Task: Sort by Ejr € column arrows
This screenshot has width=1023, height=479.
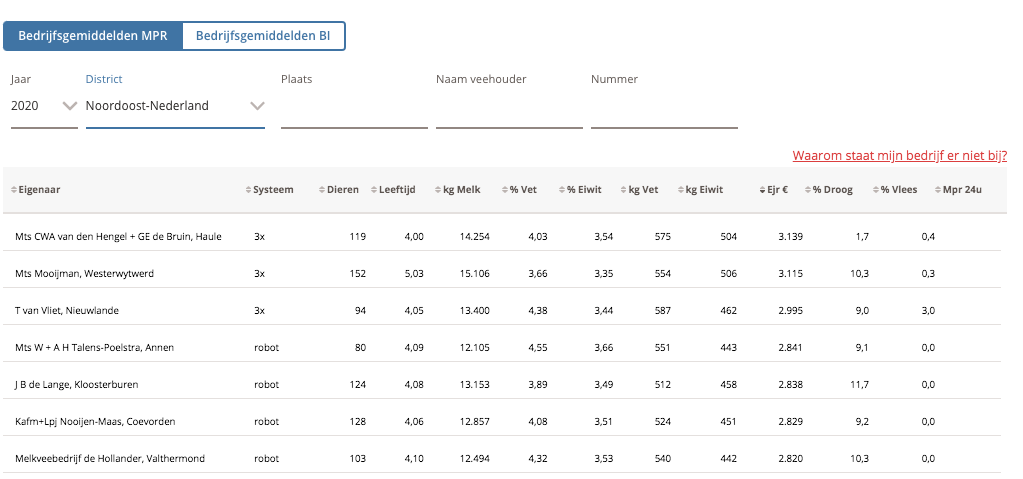Action: coord(763,190)
